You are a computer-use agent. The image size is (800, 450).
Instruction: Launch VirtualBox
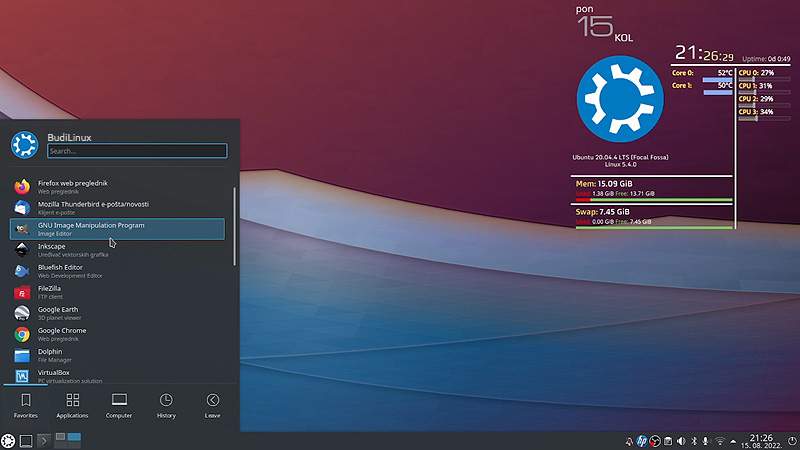tap(117, 376)
